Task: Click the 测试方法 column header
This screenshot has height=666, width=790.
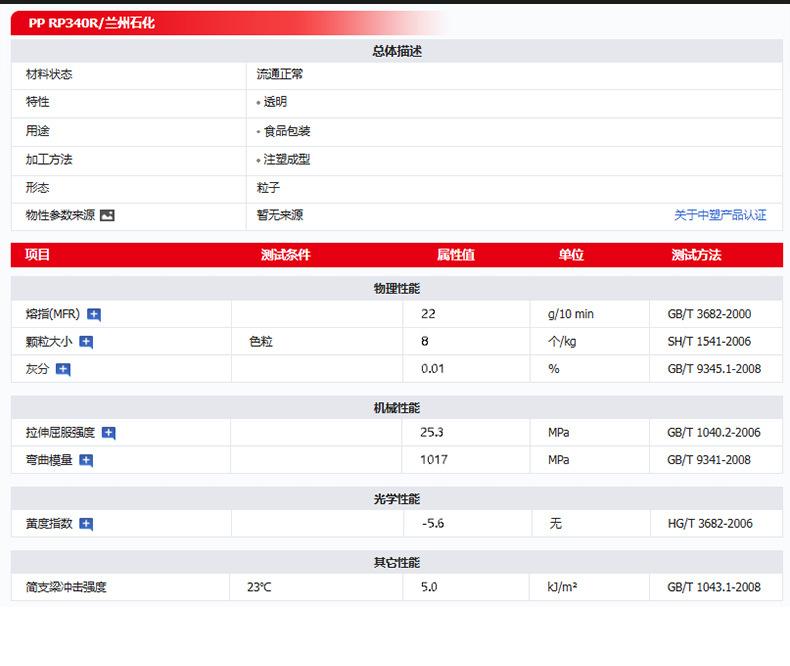Action: pyautogui.click(x=696, y=255)
